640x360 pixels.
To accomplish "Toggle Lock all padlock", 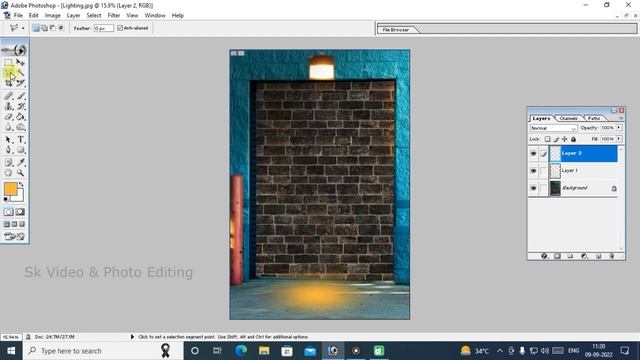I will coord(573,139).
